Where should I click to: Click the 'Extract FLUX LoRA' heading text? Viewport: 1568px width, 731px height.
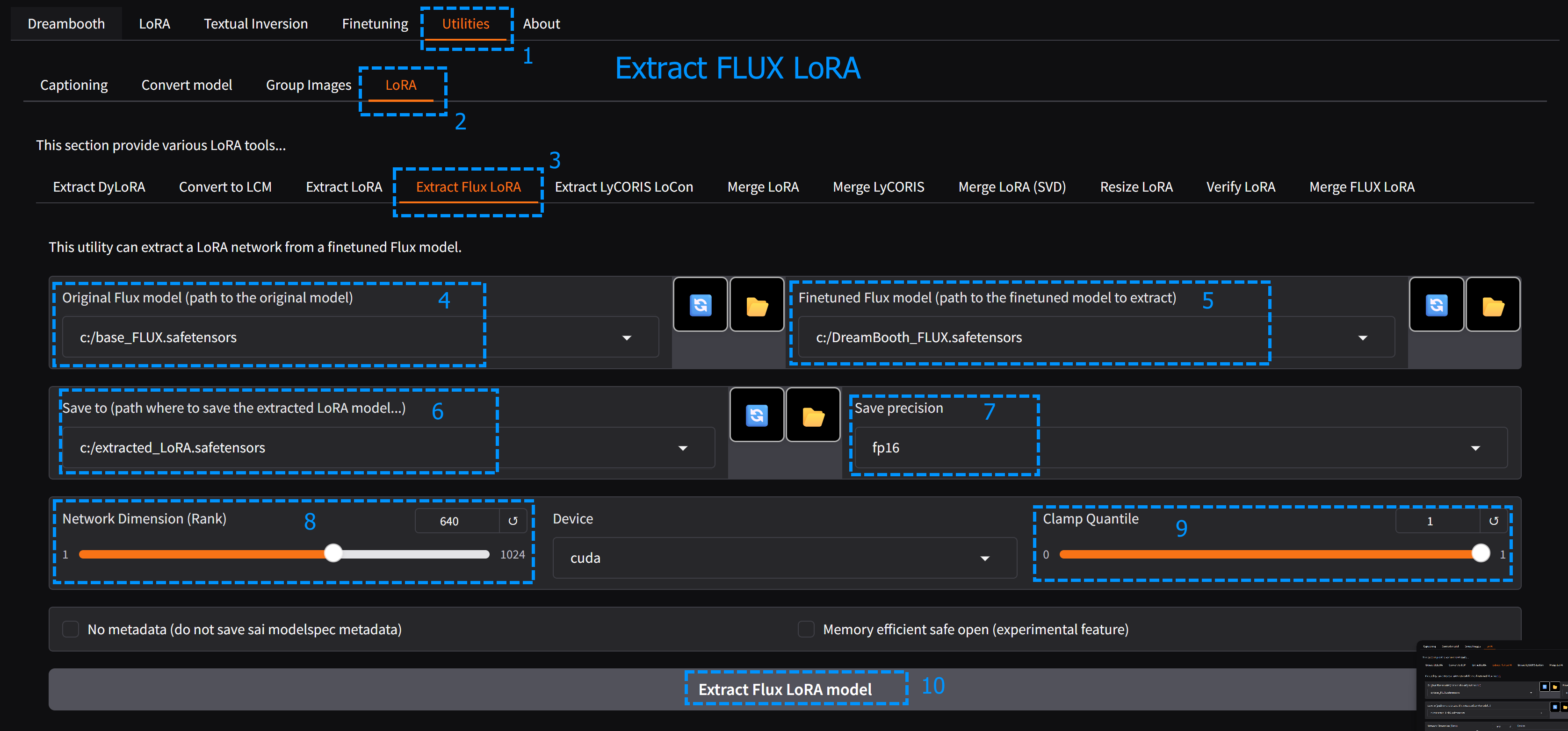pyautogui.click(x=738, y=68)
